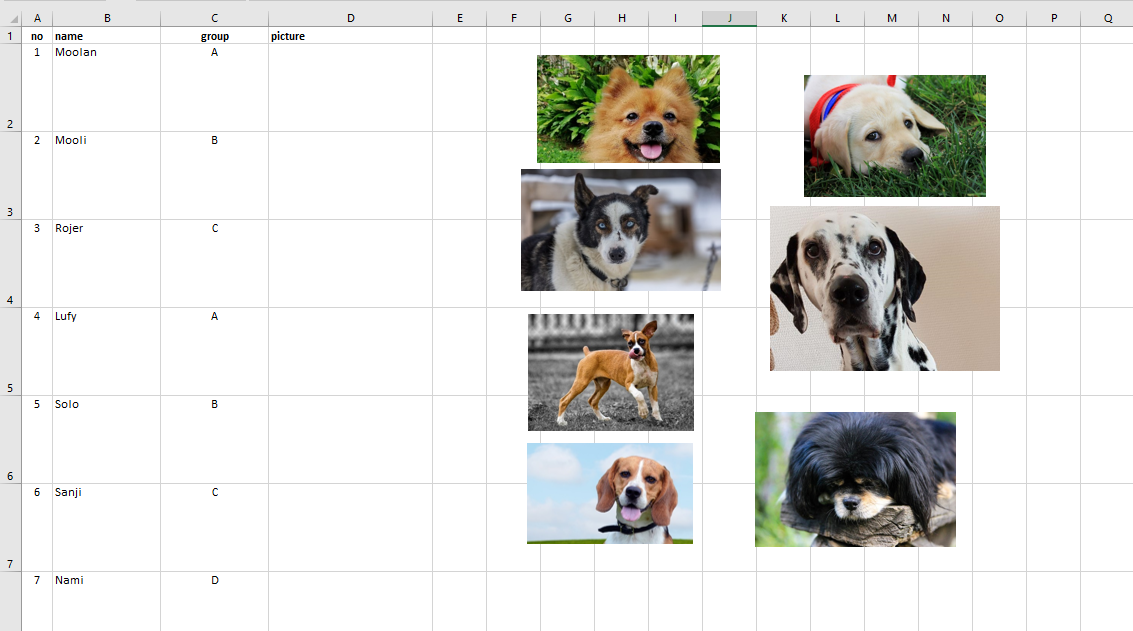Select entire column D via its header
The width and height of the screenshot is (1133, 631).
coord(350,18)
